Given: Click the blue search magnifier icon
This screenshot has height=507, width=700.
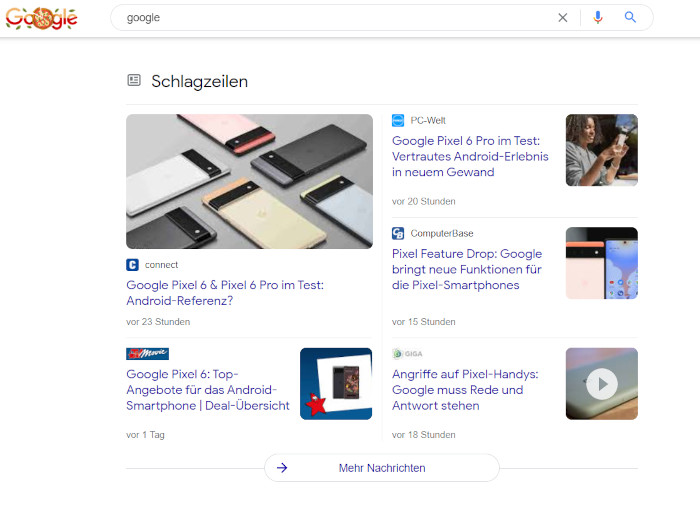Looking at the screenshot, I should click(630, 18).
